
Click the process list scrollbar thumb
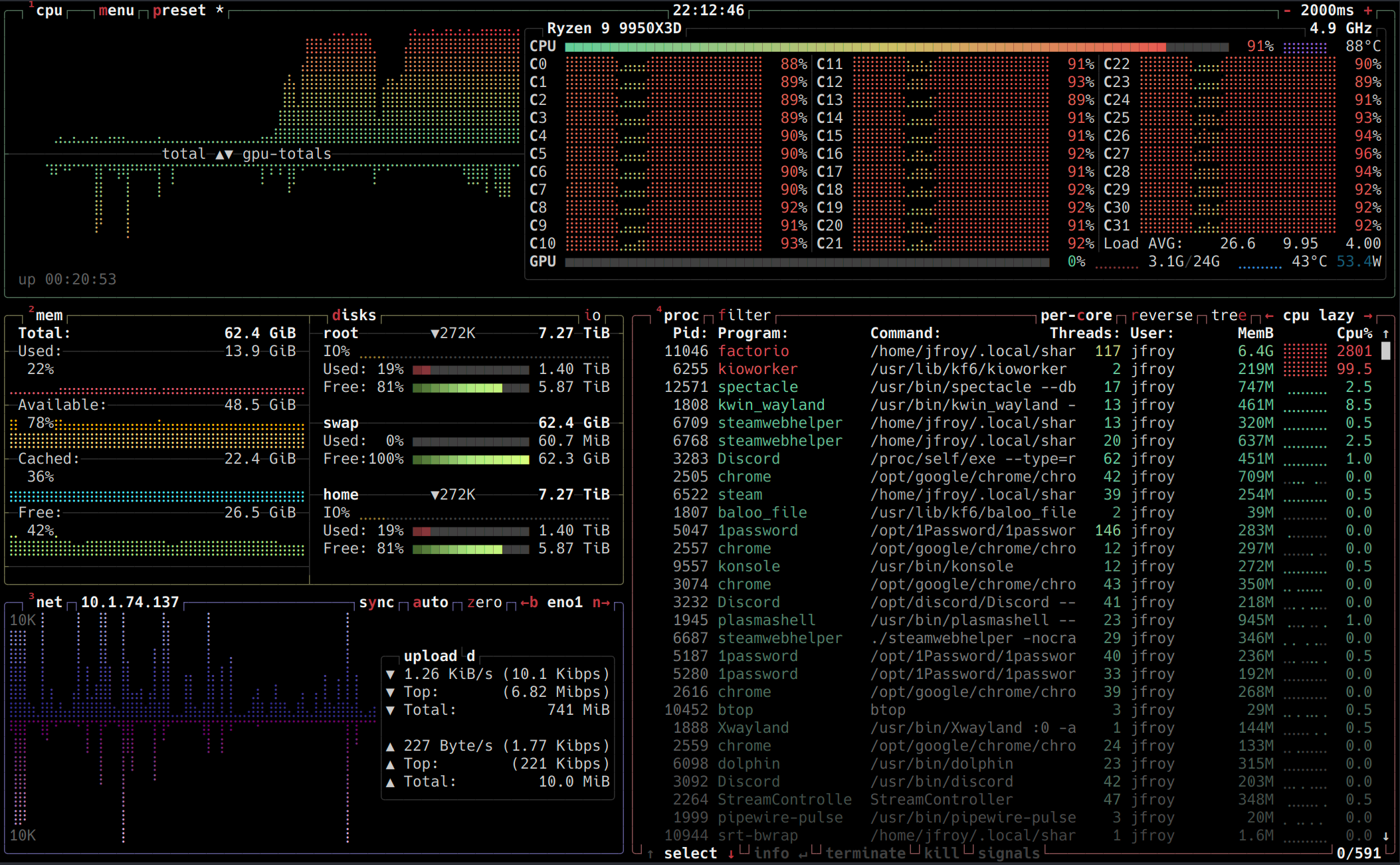click(1386, 351)
